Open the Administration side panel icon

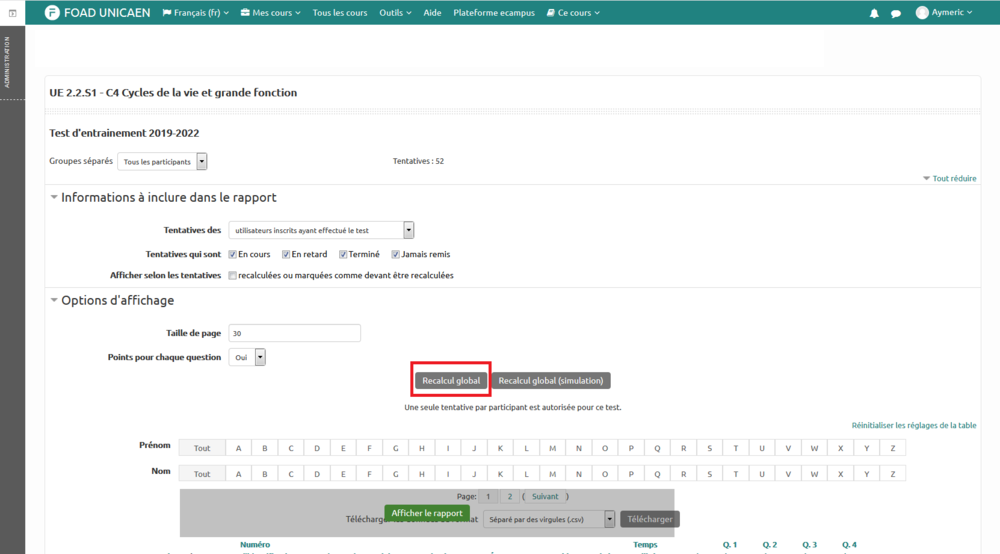click(11, 13)
